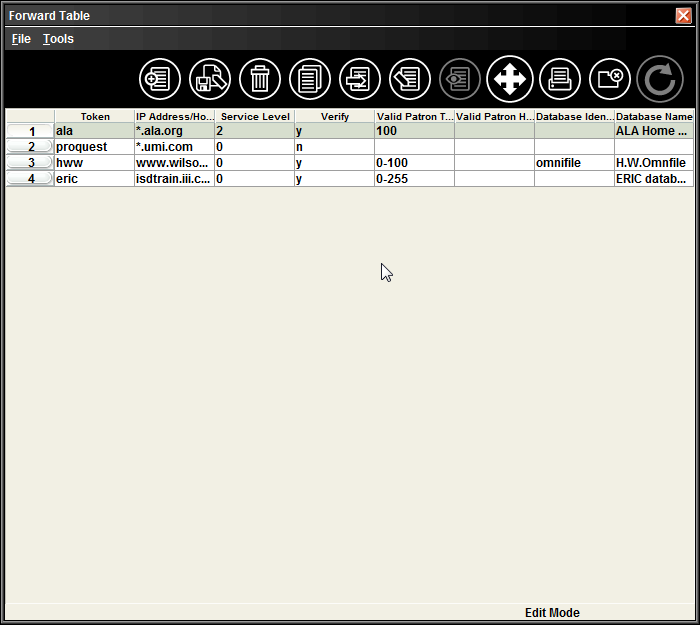Viewport: 700px width, 625px height.
Task: Close the Forward Table window
Action: tap(683, 16)
